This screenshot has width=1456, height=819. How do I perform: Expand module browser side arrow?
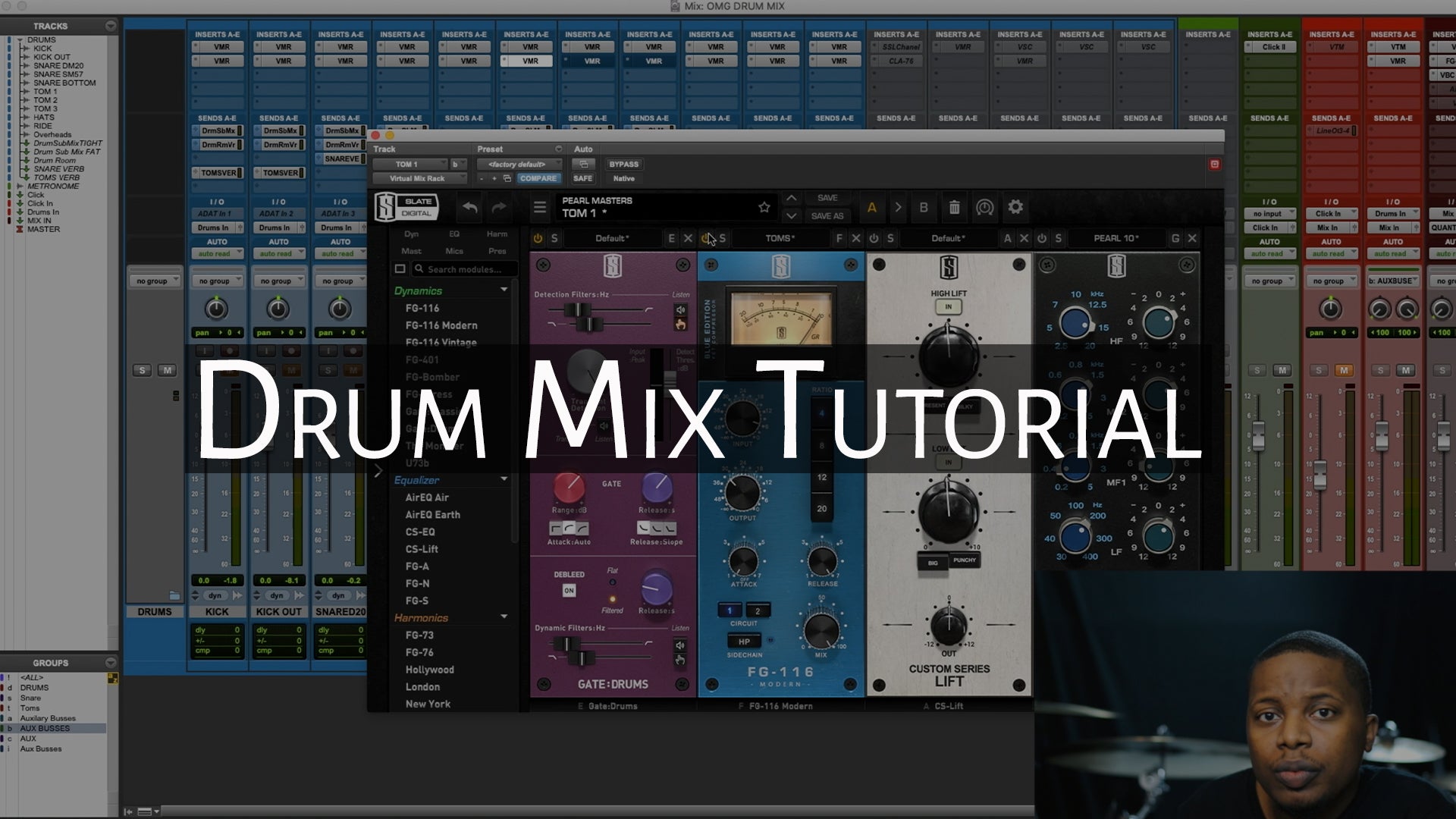[x=378, y=471]
